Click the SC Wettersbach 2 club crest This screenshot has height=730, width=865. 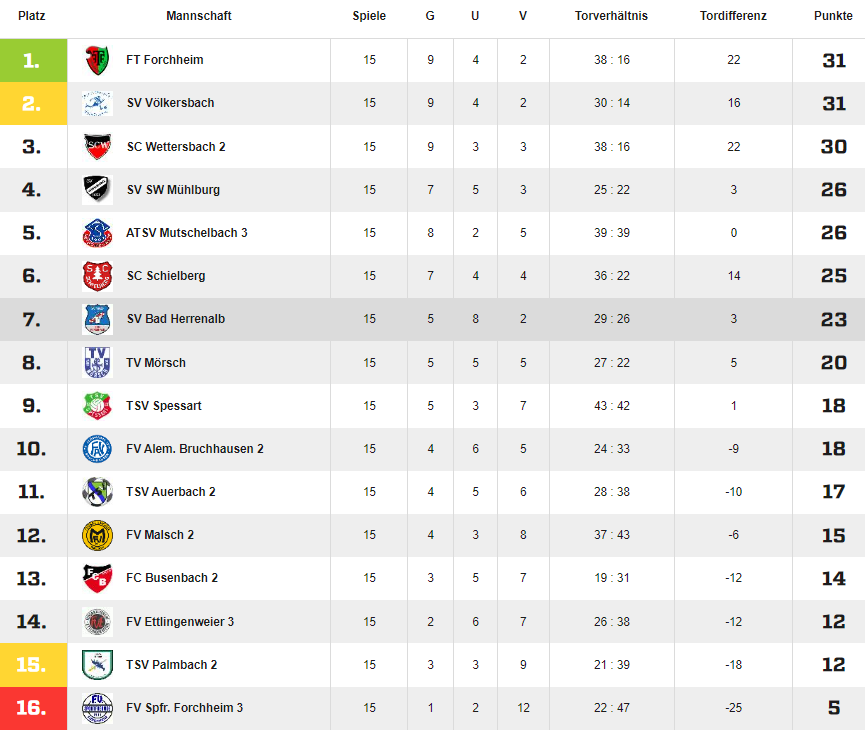97,147
